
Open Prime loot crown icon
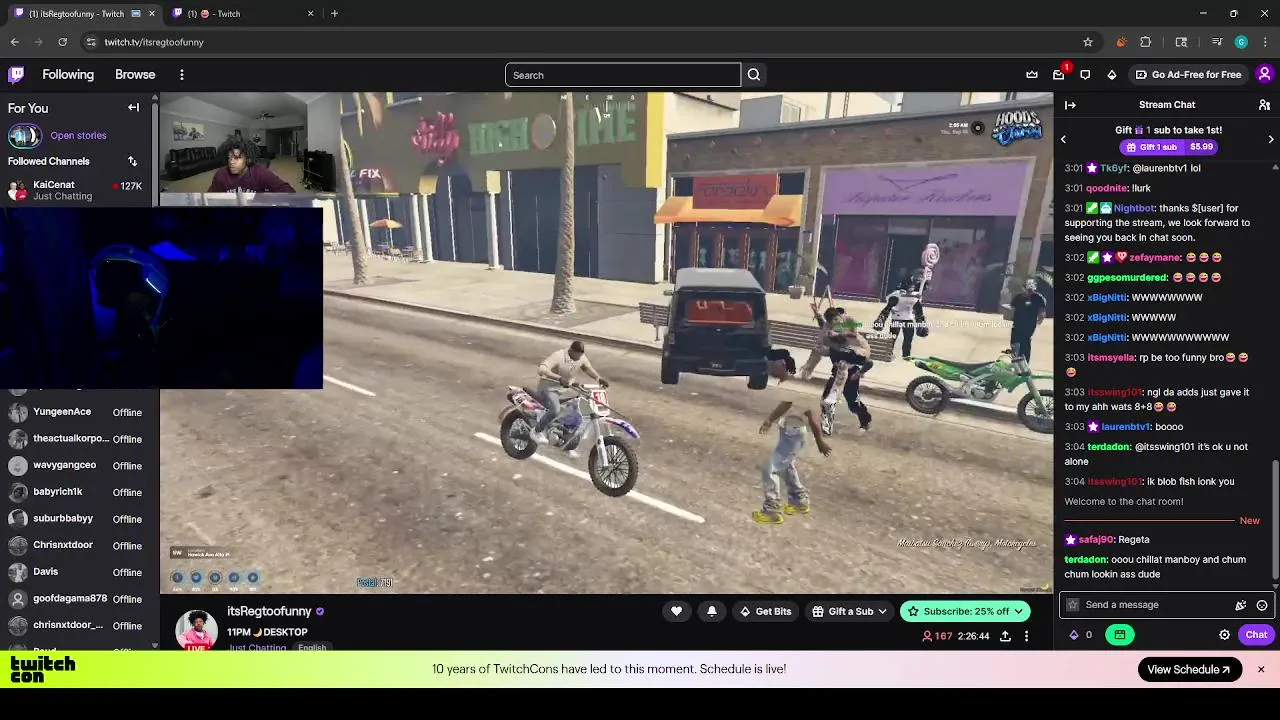click(1032, 74)
